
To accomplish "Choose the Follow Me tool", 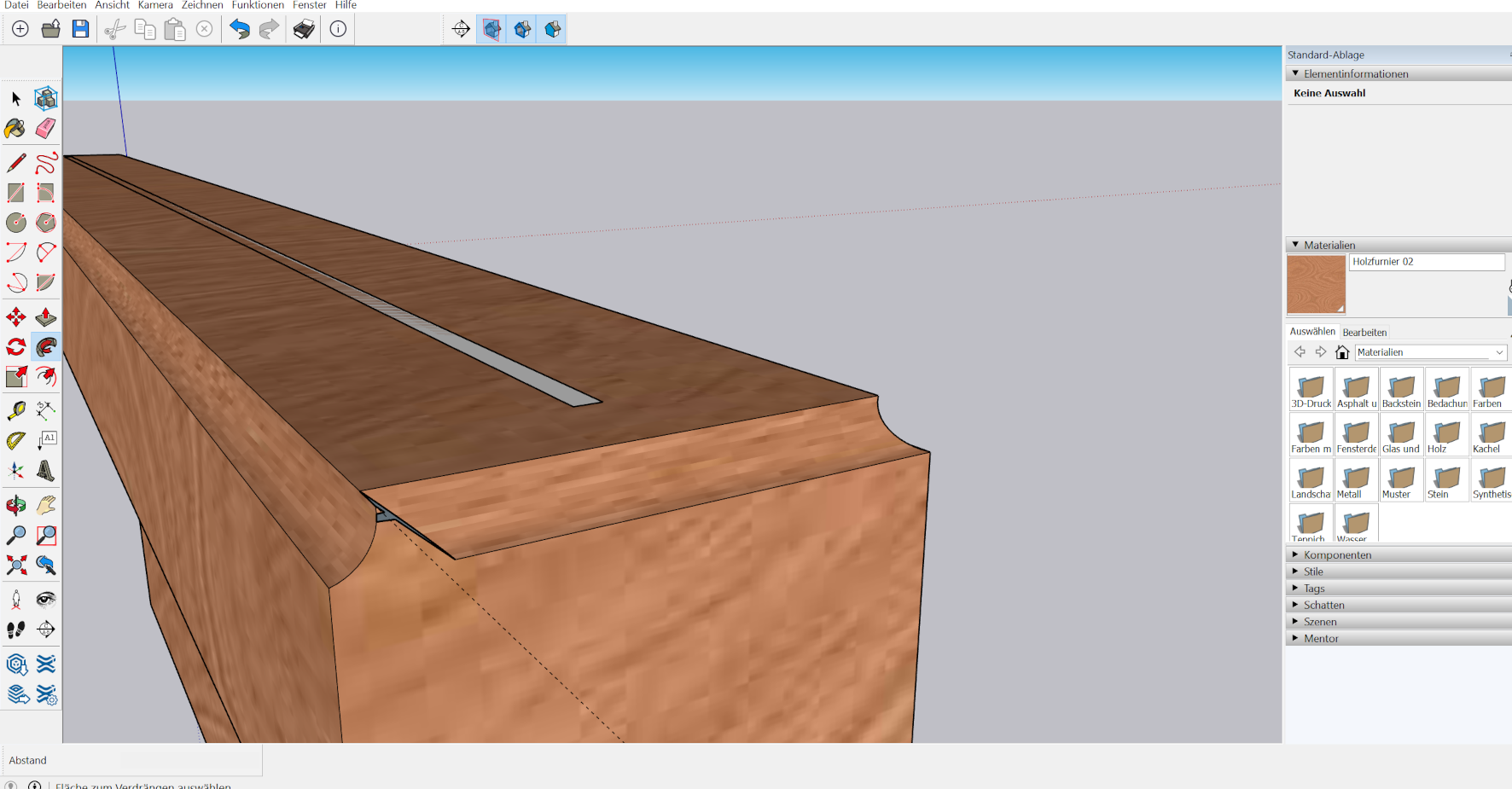I will (46, 347).
